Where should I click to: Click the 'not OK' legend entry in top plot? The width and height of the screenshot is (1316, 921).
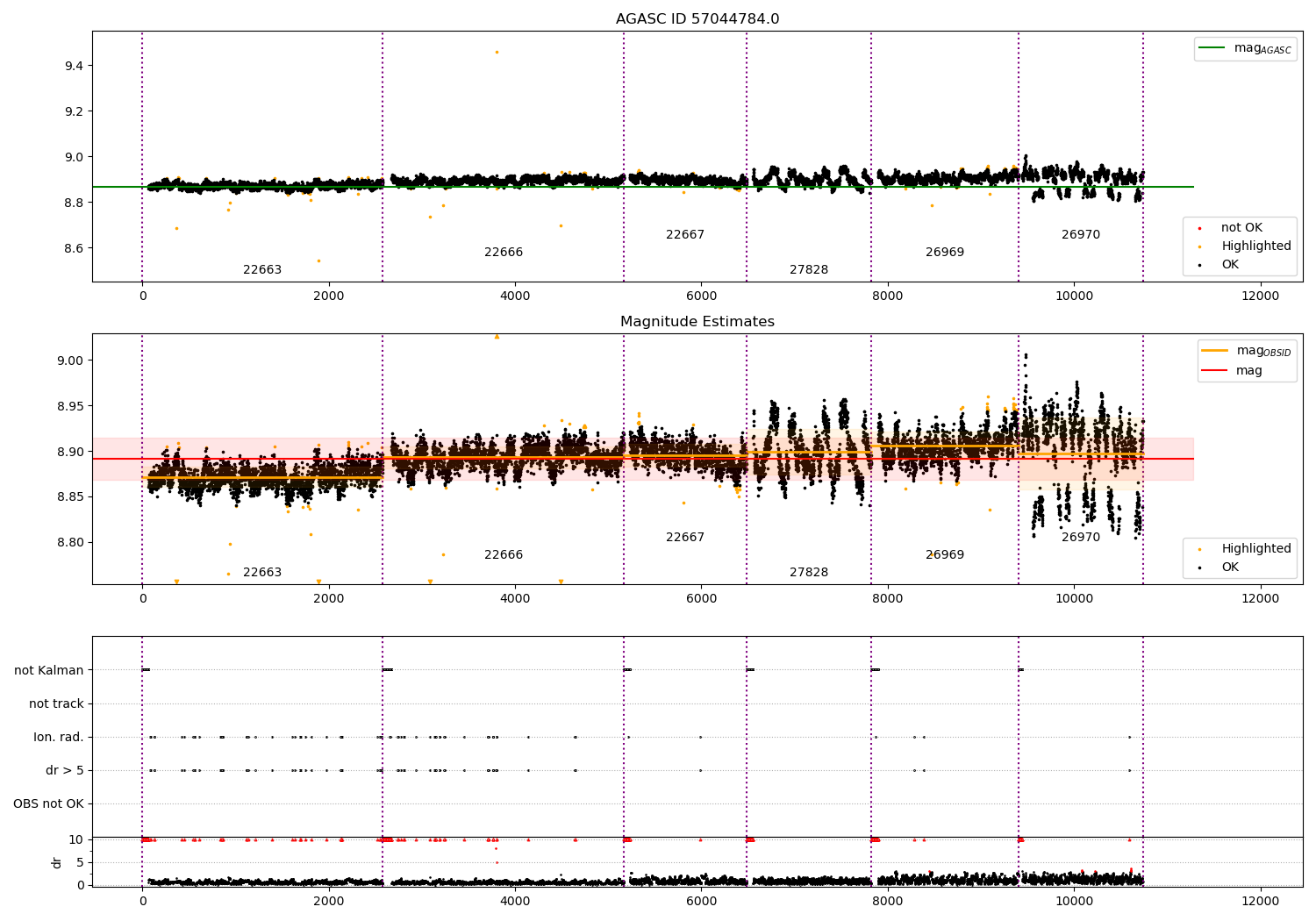[1230, 227]
